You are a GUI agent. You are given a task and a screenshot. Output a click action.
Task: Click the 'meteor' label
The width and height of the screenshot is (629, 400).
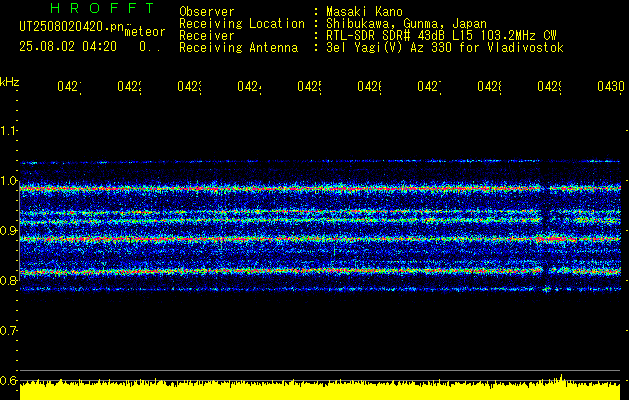(x=144, y=32)
